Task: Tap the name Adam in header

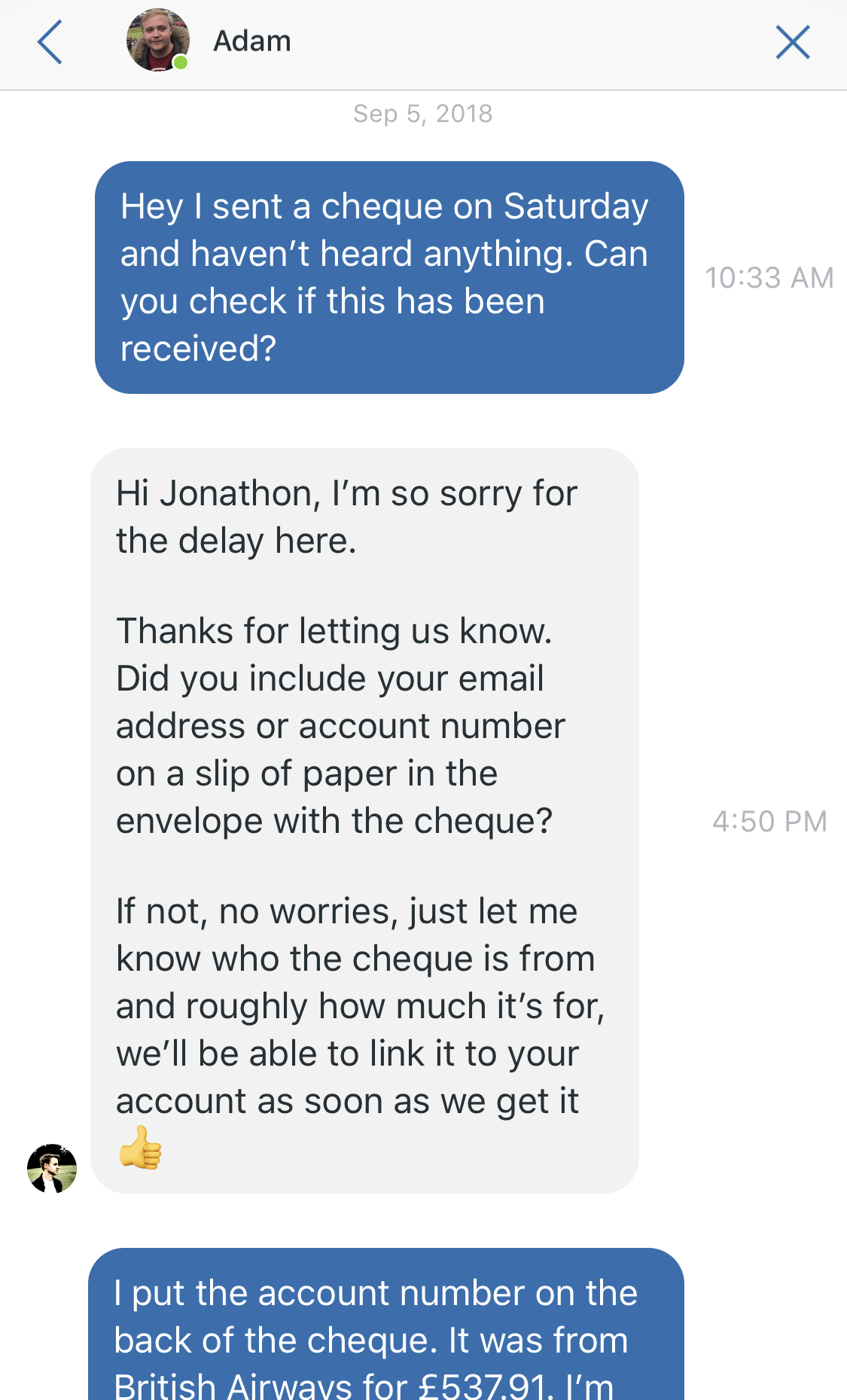Action: [252, 41]
